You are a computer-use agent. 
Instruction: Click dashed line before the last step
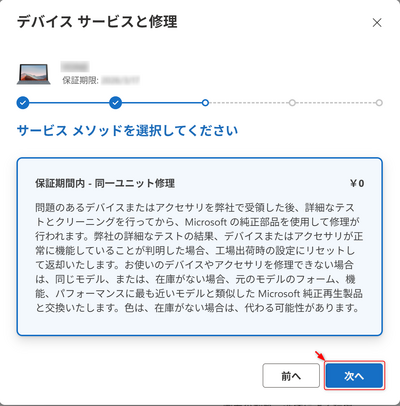[x=336, y=103]
